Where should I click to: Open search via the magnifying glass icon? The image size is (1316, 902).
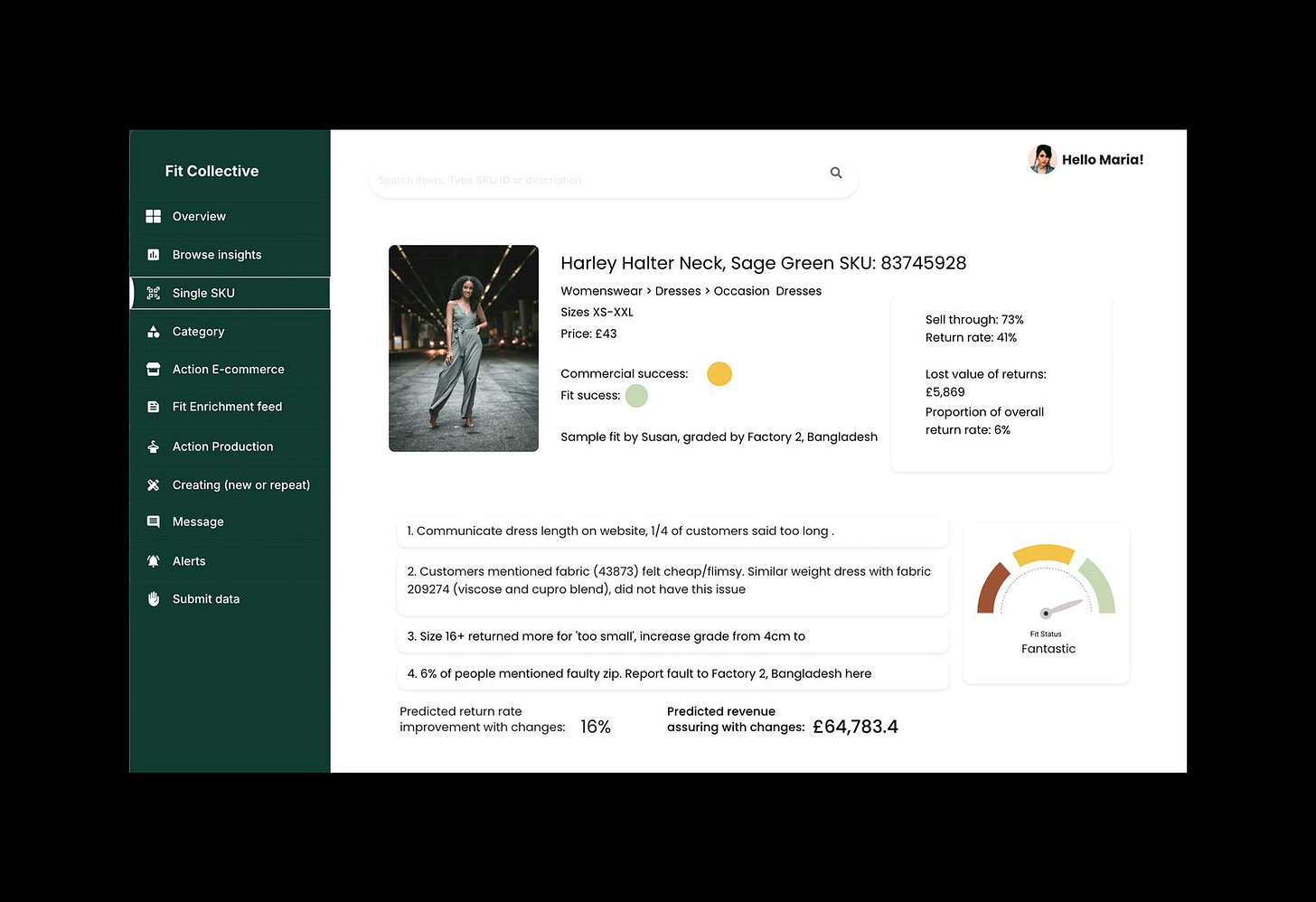click(835, 172)
